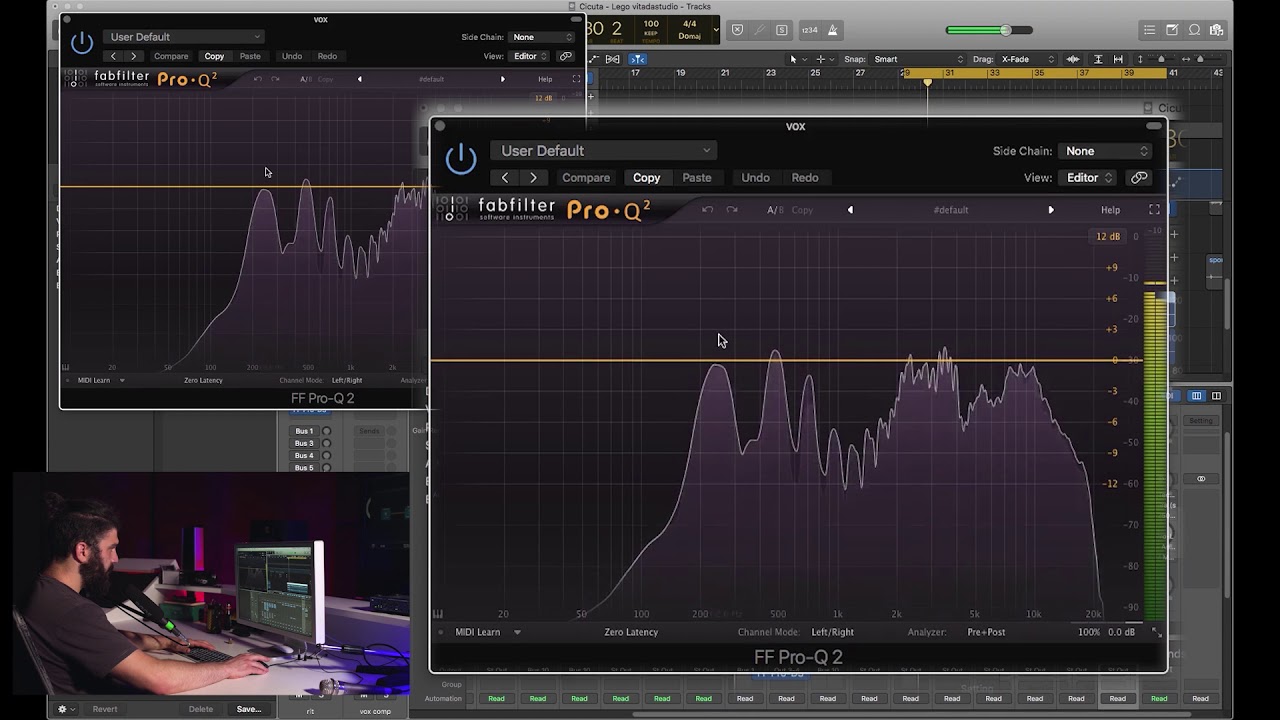Enable MIDI Learn in the background Pro-Q 2 window
Image resolution: width=1280 pixels, height=720 pixels.
[94, 380]
